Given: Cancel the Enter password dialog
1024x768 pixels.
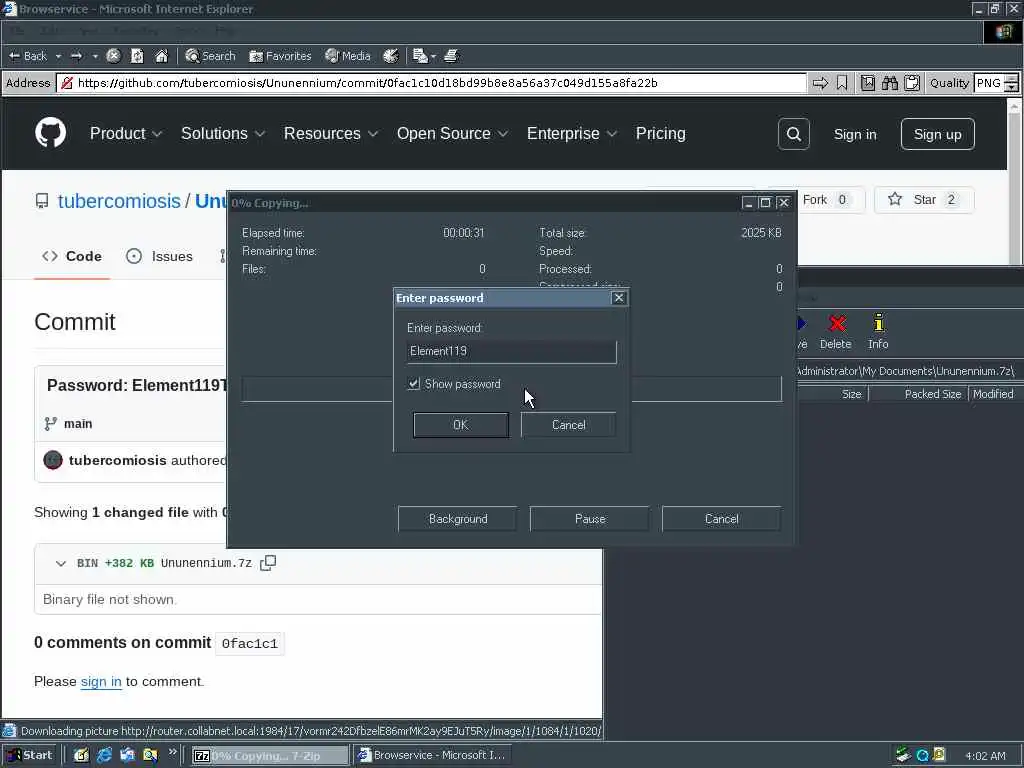Looking at the screenshot, I should pos(568,424).
